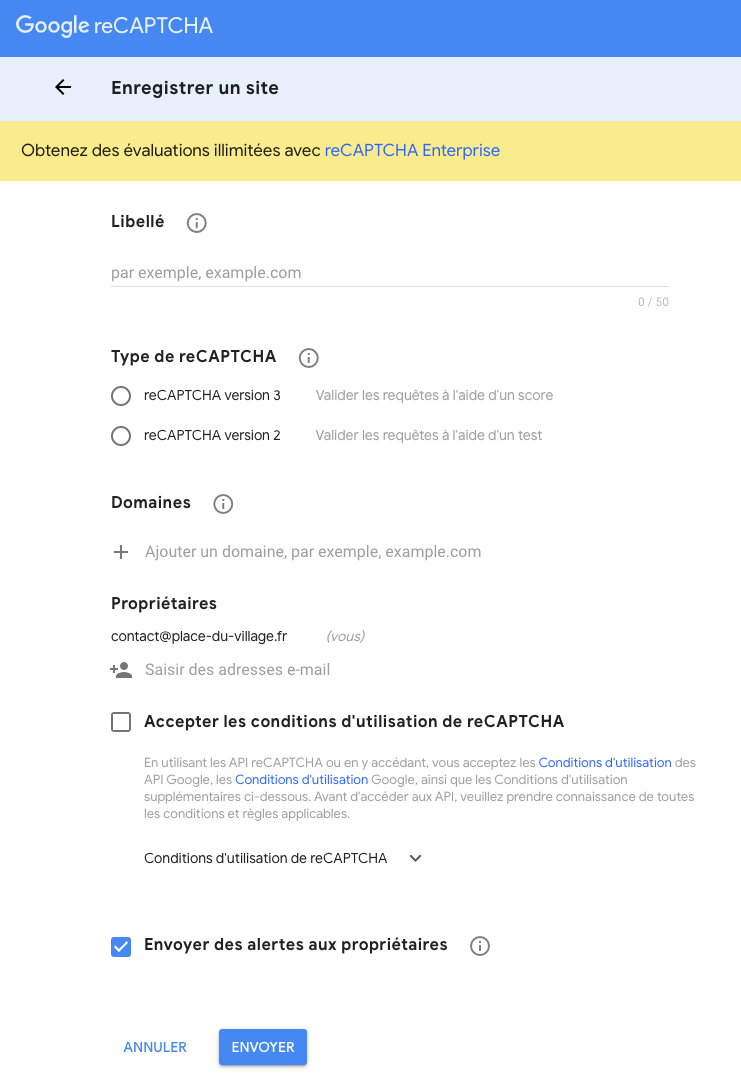Check Accepter les conditions d'utilisation checkbox
Viewport: 741px width, 1083px height.
click(x=121, y=722)
